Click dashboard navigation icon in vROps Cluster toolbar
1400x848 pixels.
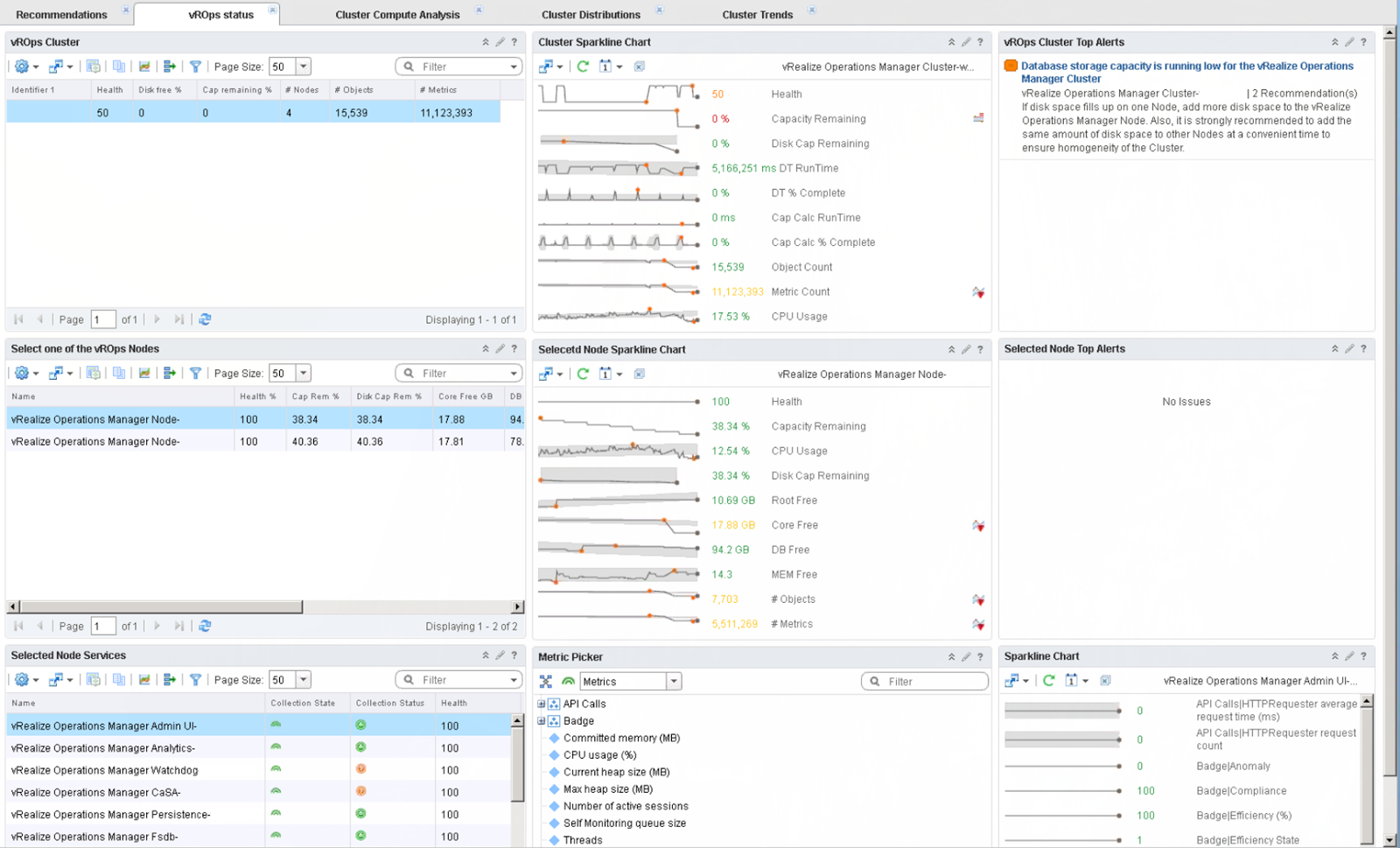(59, 67)
